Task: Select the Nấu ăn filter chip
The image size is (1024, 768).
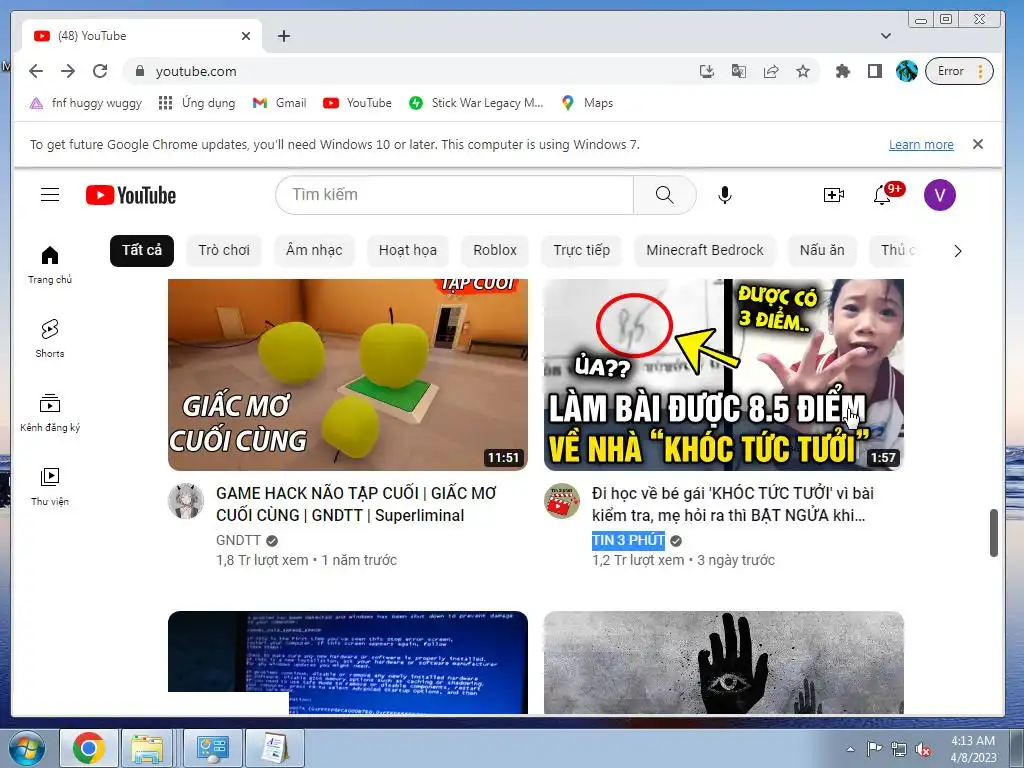Action: pyautogui.click(x=822, y=251)
